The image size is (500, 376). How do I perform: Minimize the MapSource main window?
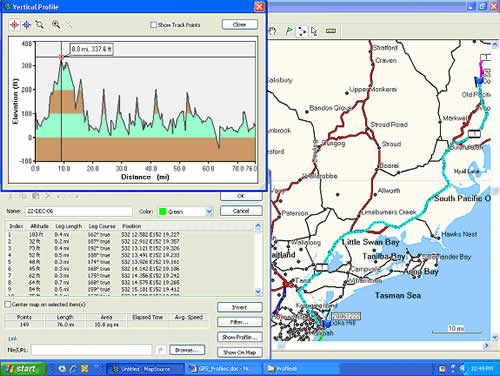[x=471, y=6]
